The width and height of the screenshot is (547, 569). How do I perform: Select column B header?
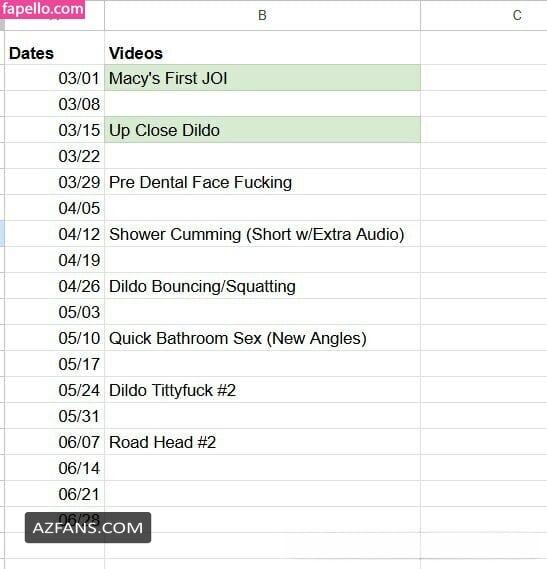pos(262,15)
